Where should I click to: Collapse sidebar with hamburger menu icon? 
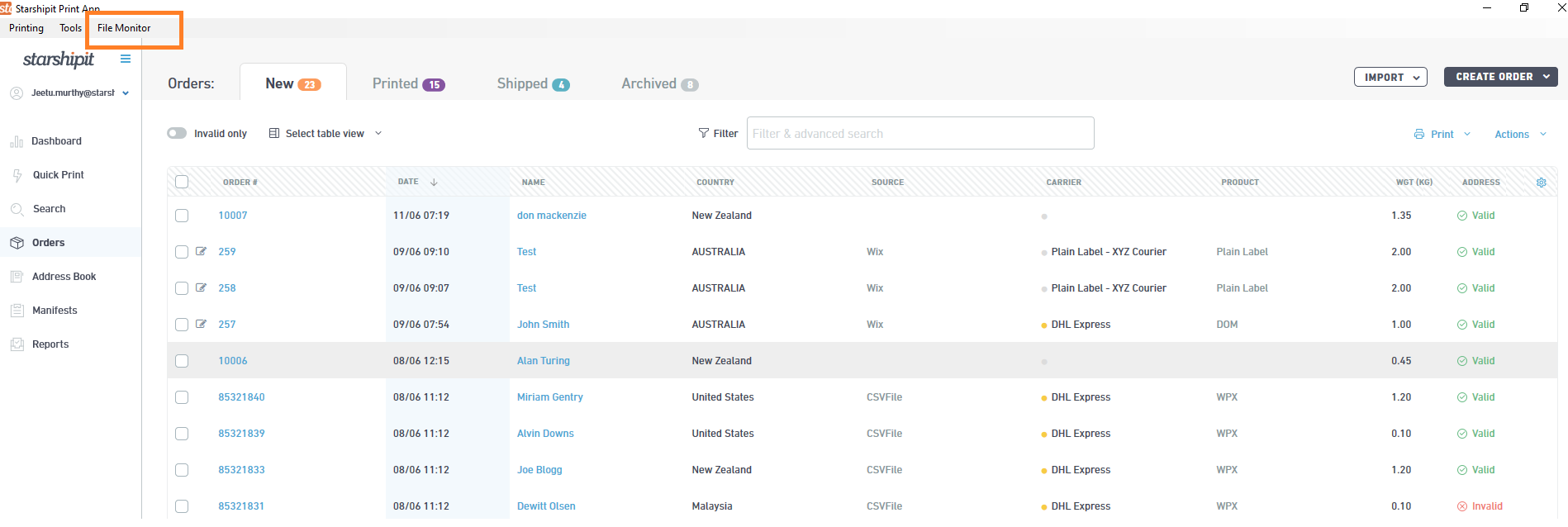click(126, 59)
